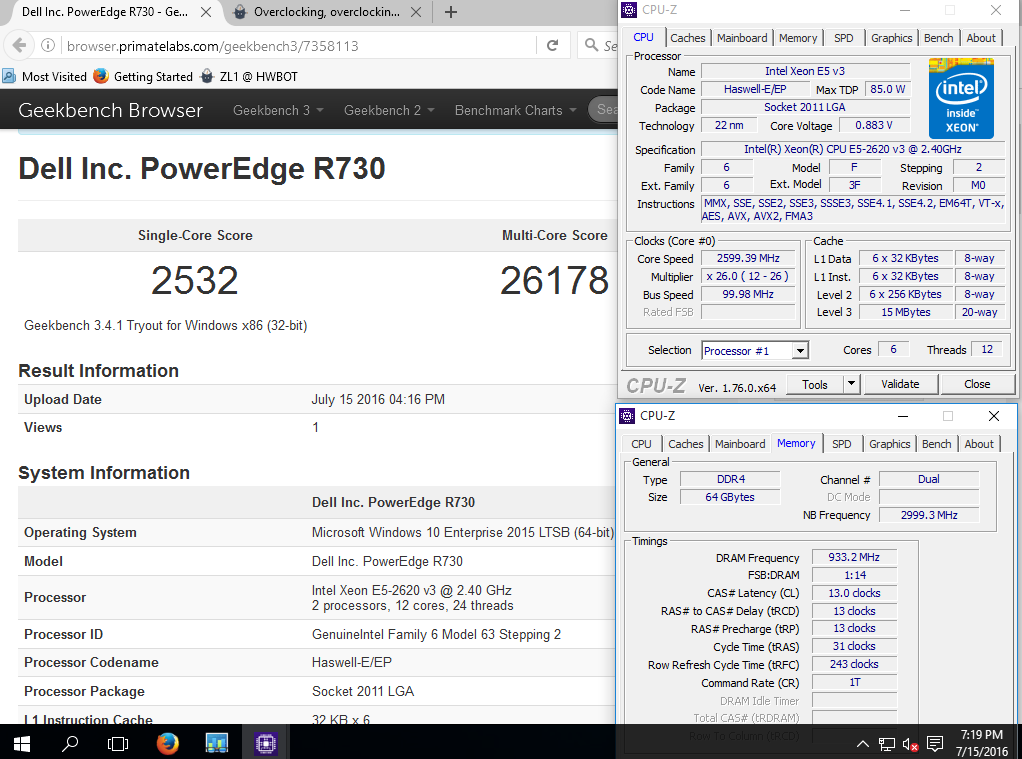Select the CPU tab in upper CPU-Z
This screenshot has width=1022, height=759.
point(643,37)
